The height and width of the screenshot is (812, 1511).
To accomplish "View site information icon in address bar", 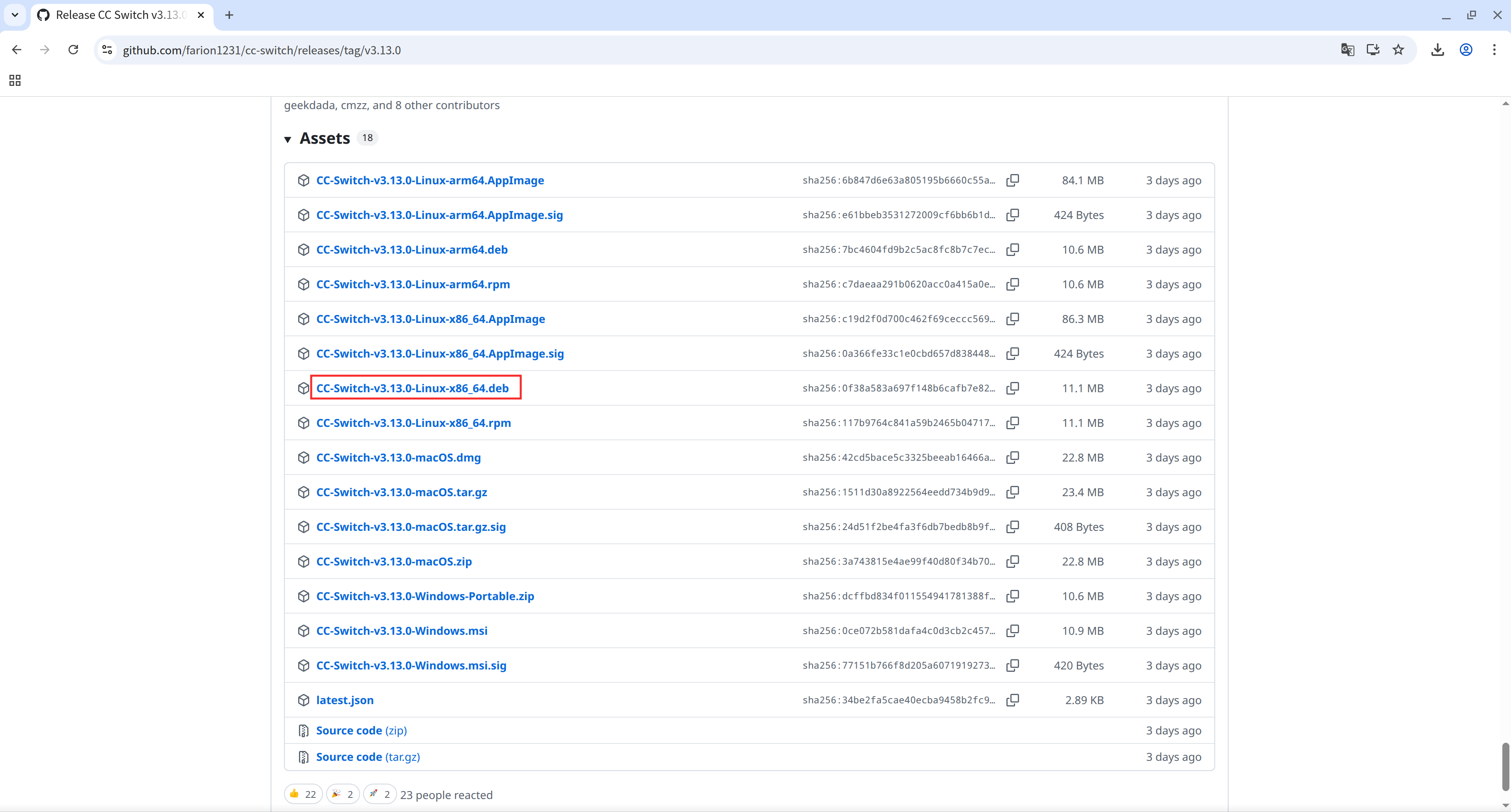I will [x=108, y=50].
